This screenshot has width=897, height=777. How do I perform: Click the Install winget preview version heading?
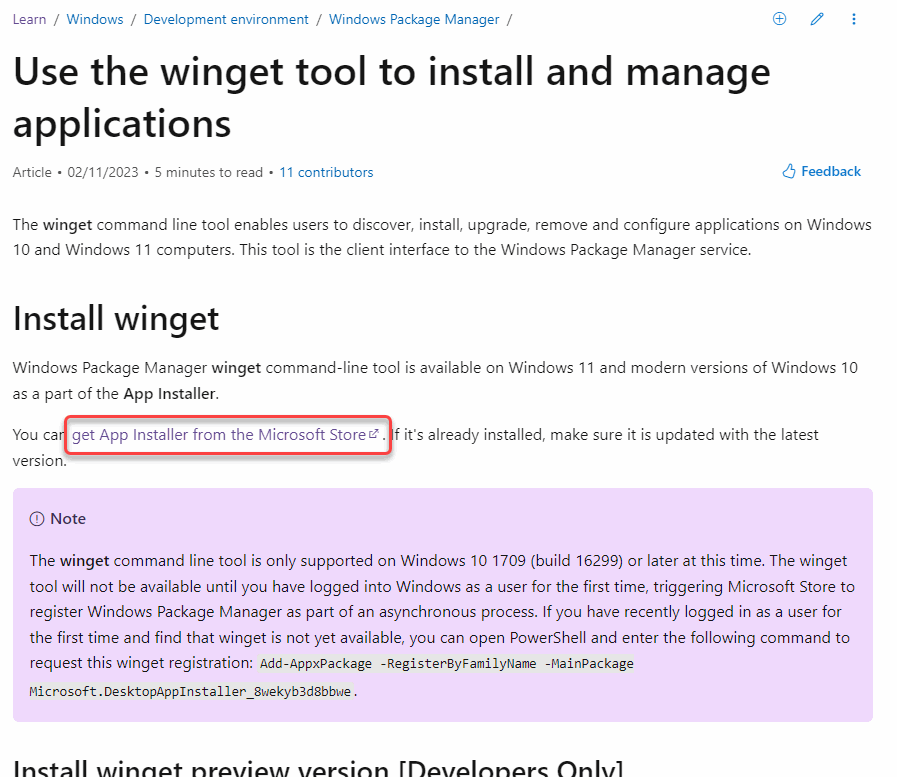(318, 767)
